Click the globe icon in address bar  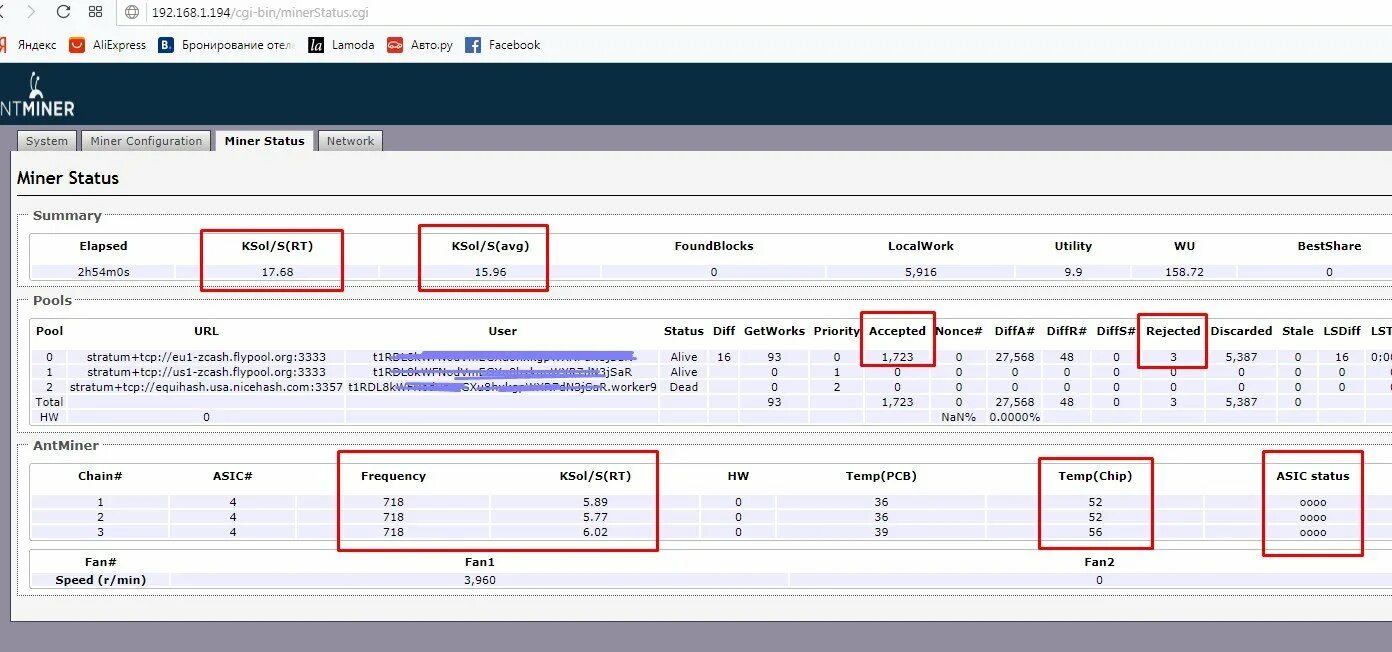point(133,13)
